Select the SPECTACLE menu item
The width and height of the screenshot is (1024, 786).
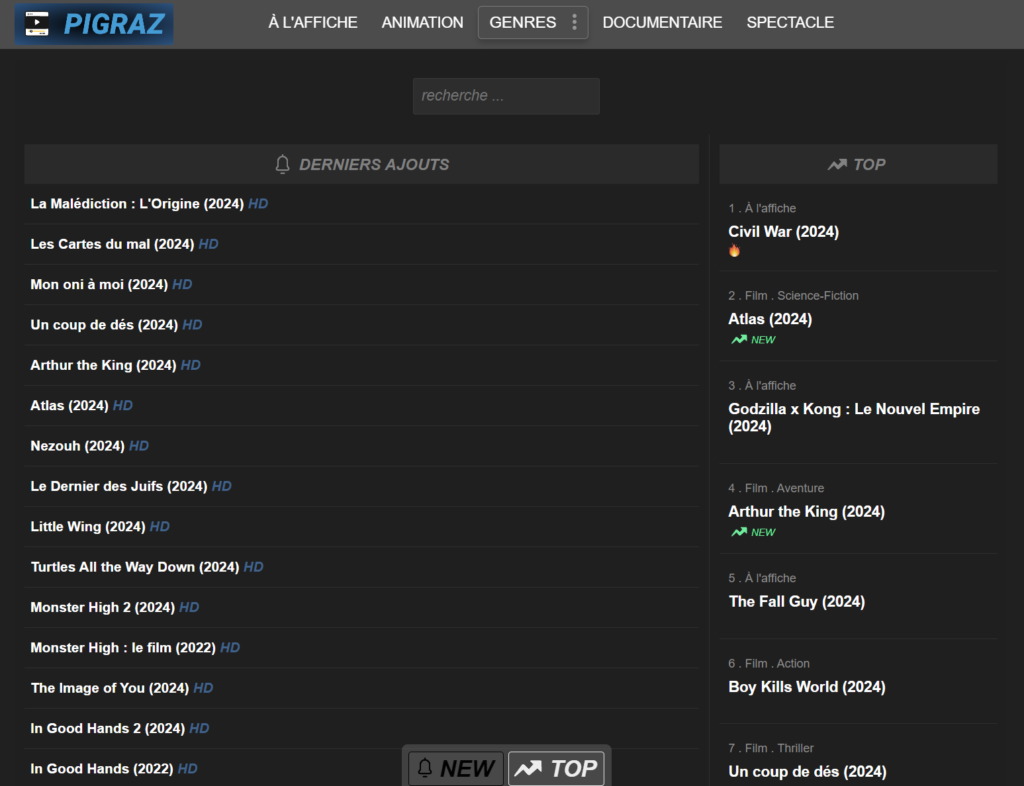point(790,22)
